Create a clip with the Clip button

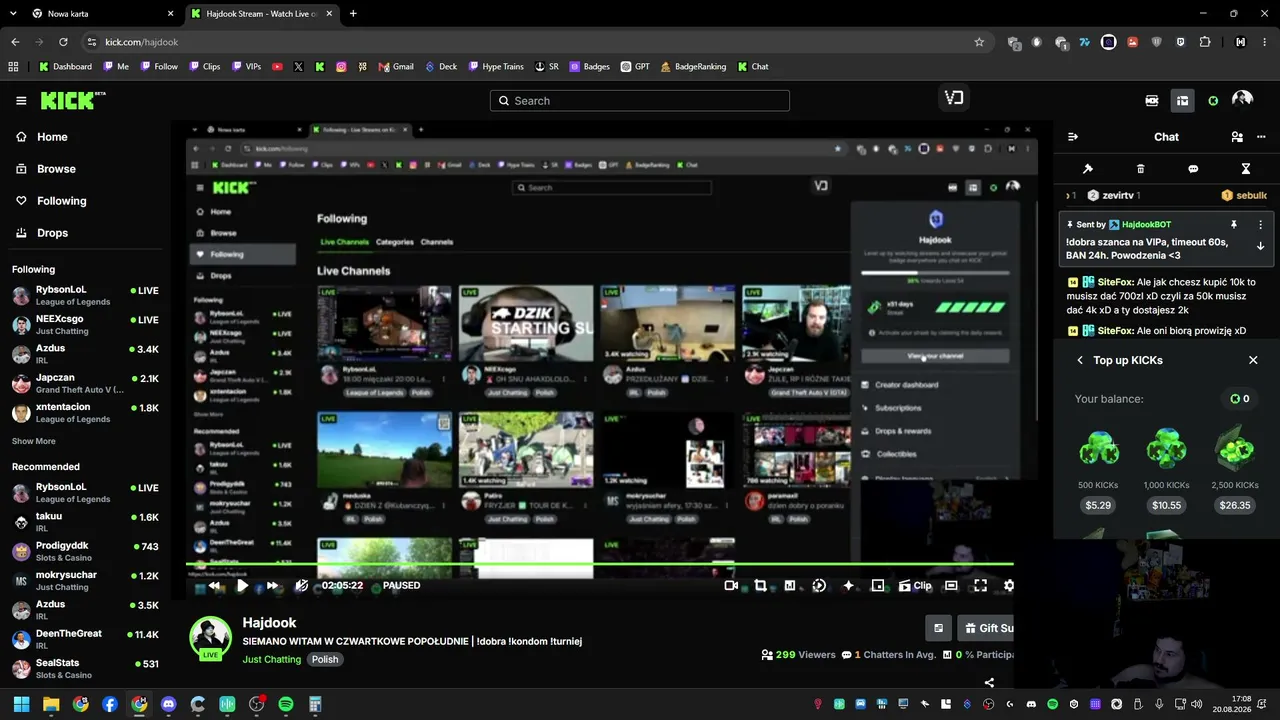[915, 586]
